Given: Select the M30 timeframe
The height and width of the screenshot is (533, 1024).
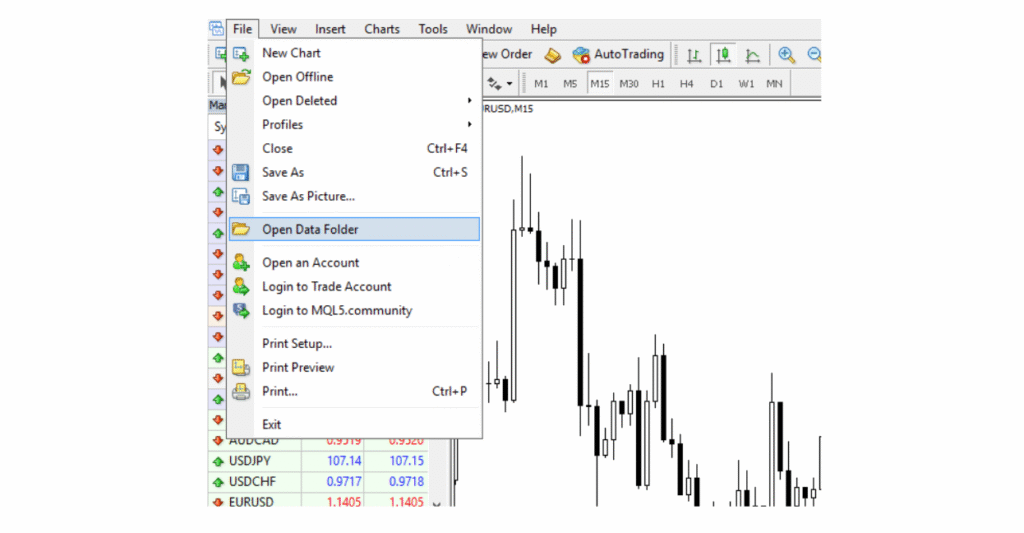Looking at the screenshot, I should coord(629,84).
